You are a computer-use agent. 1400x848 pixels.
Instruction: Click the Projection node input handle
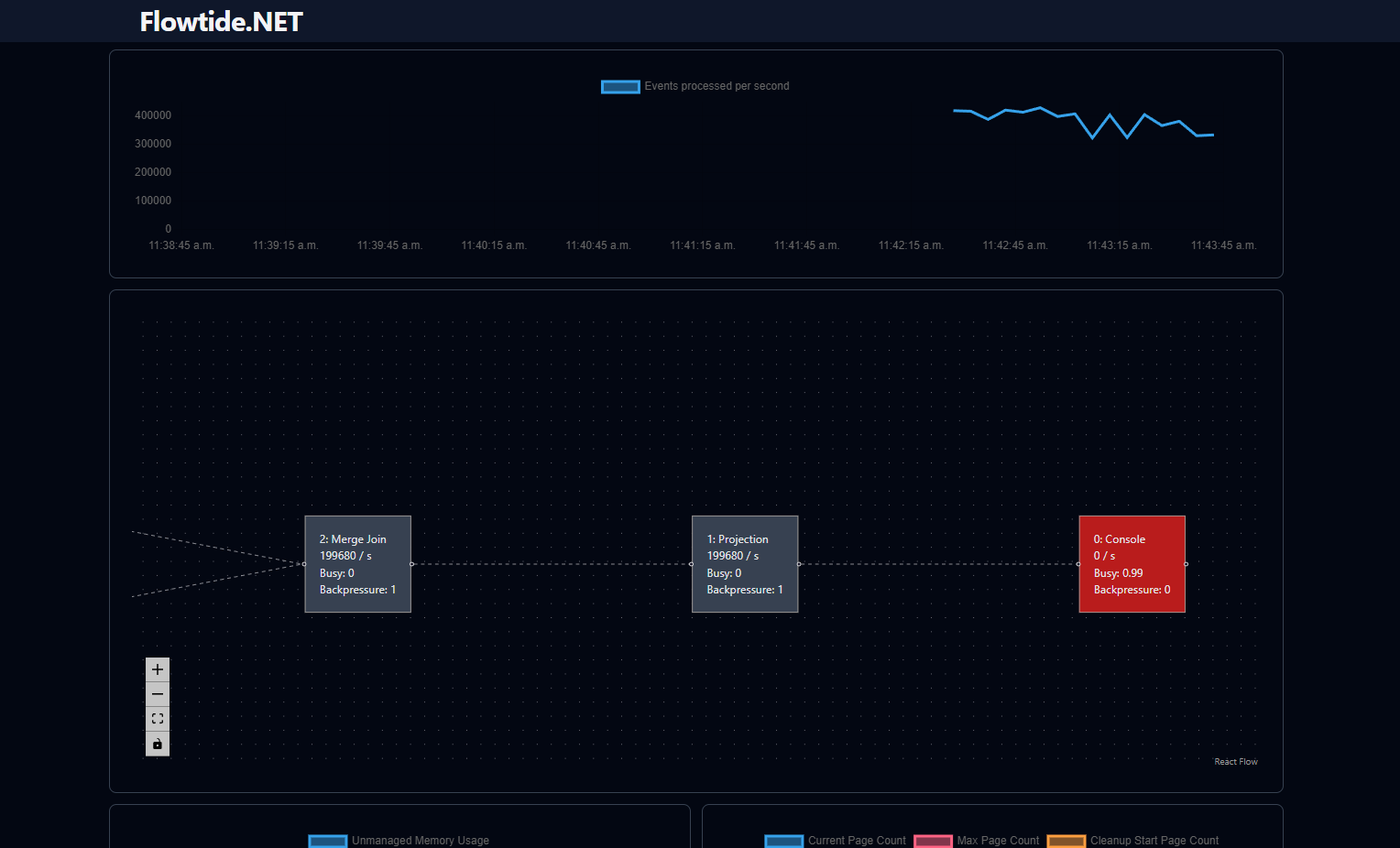(x=692, y=564)
